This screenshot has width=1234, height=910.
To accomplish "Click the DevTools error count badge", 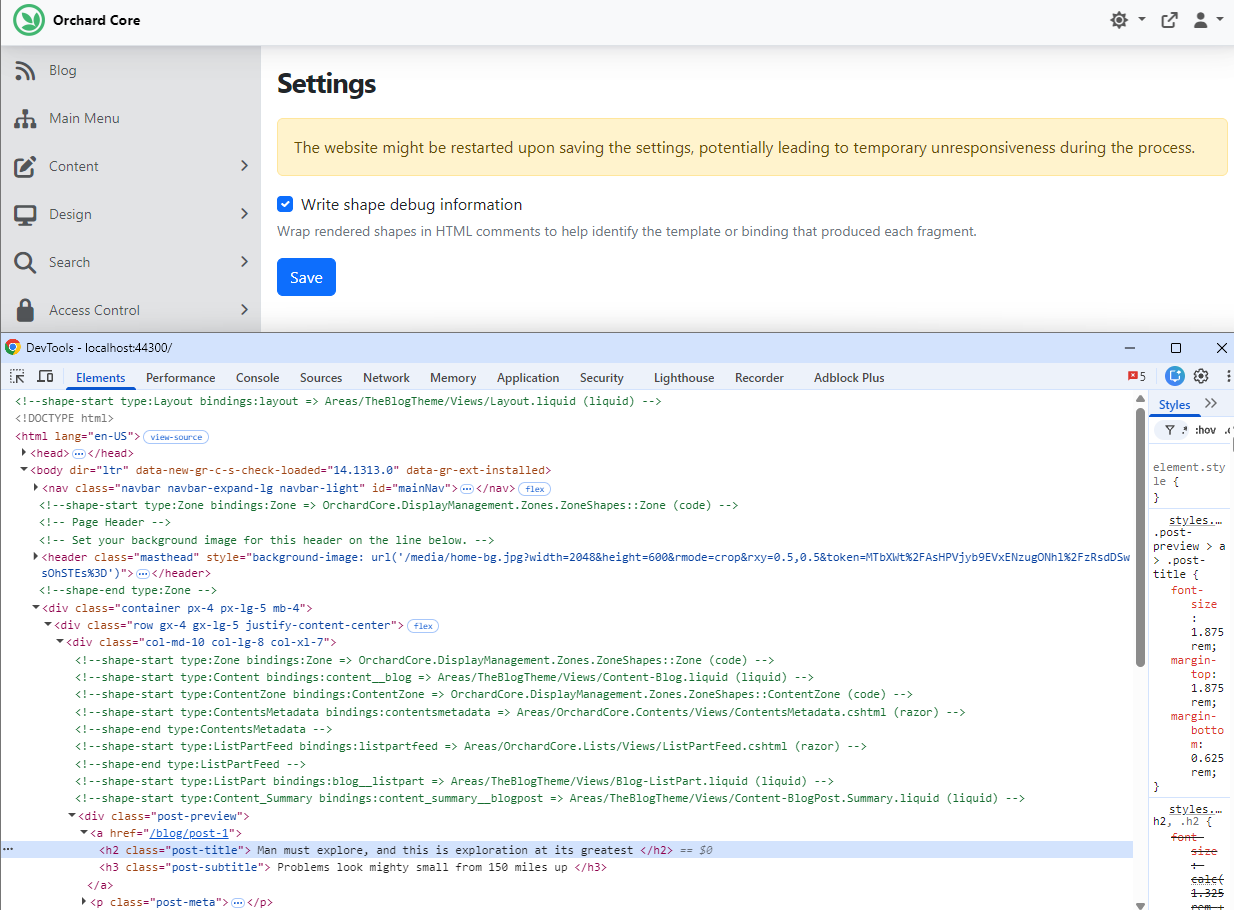I will click(x=1137, y=377).
